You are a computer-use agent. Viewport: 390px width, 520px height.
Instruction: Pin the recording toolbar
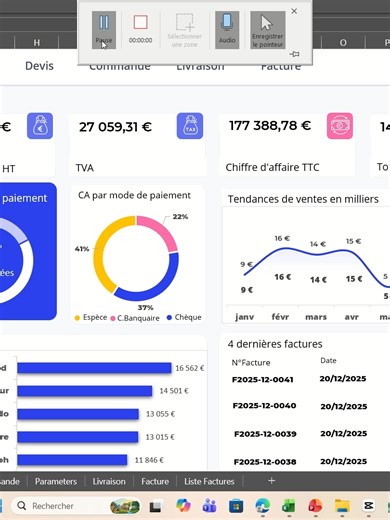tap(294, 54)
